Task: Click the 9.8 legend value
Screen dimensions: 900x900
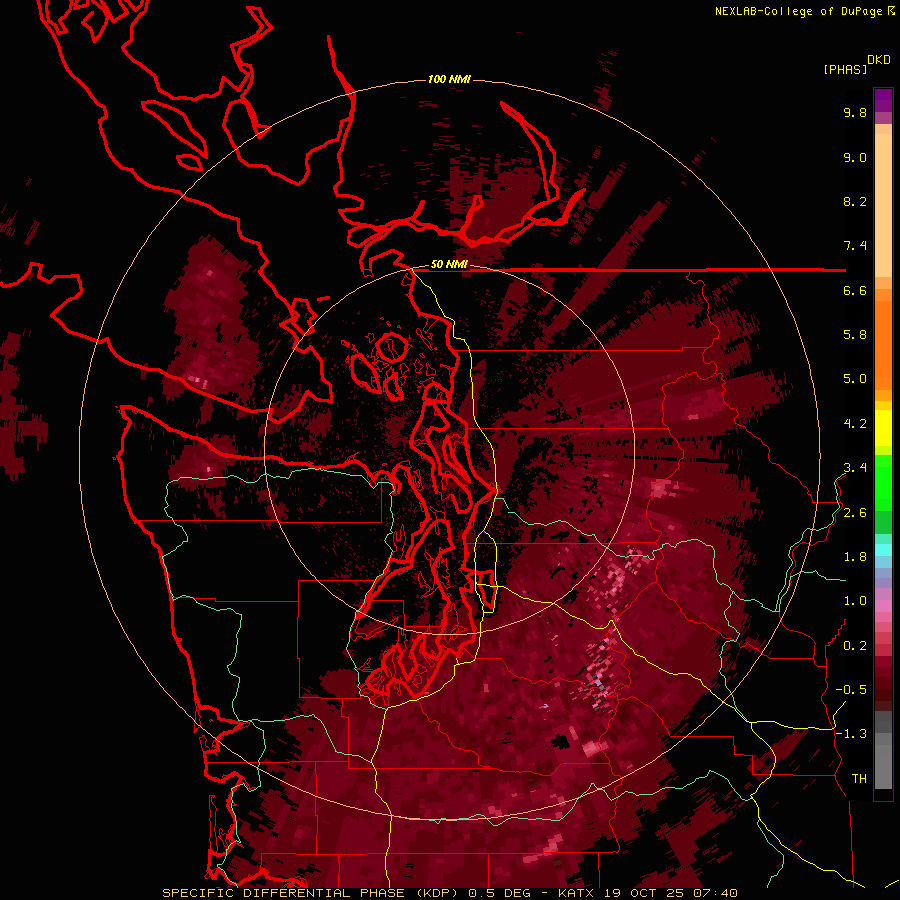Action: pos(855,113)
